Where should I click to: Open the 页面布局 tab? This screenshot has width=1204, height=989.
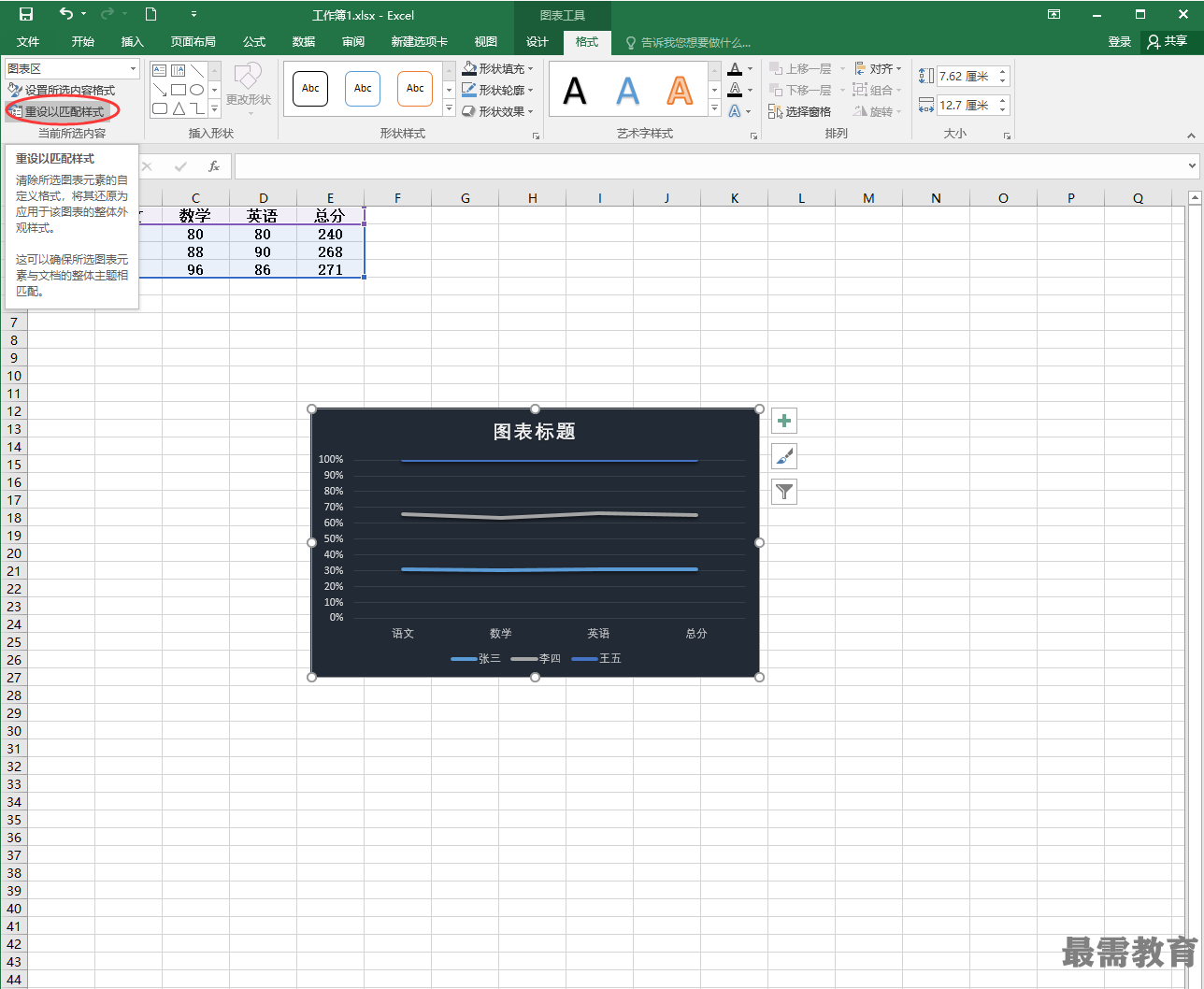(193, 42)
